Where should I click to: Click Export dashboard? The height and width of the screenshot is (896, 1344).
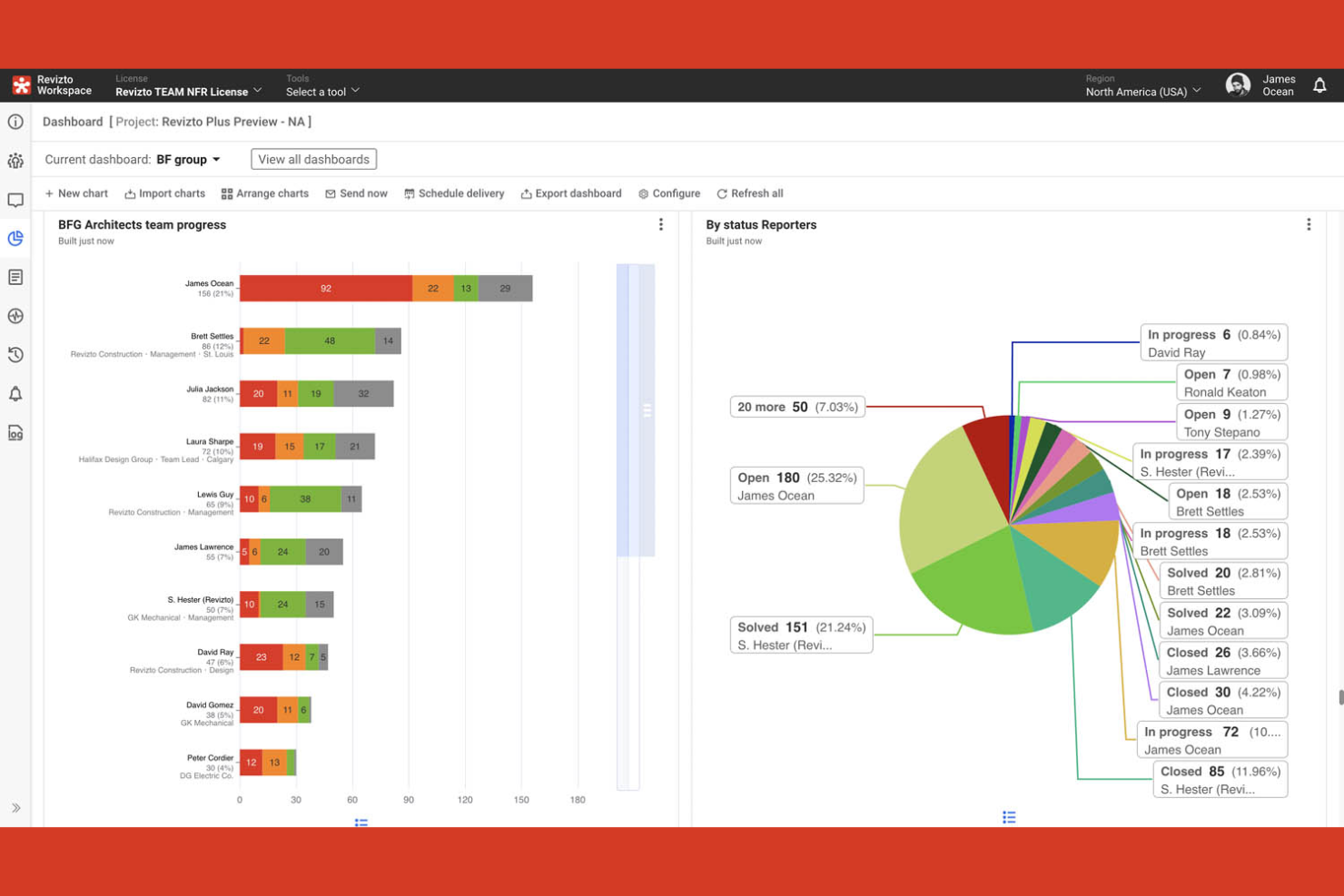coord(571,193)
